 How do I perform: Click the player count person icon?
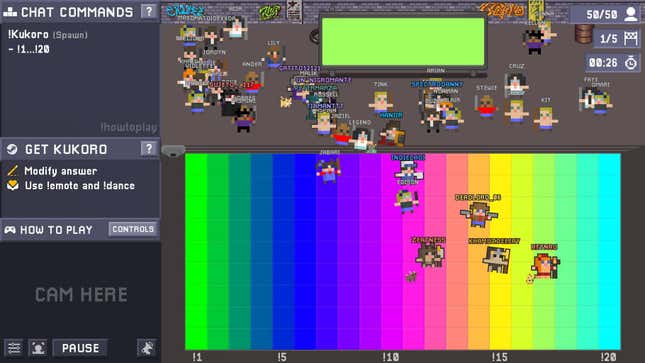[631, 14]
